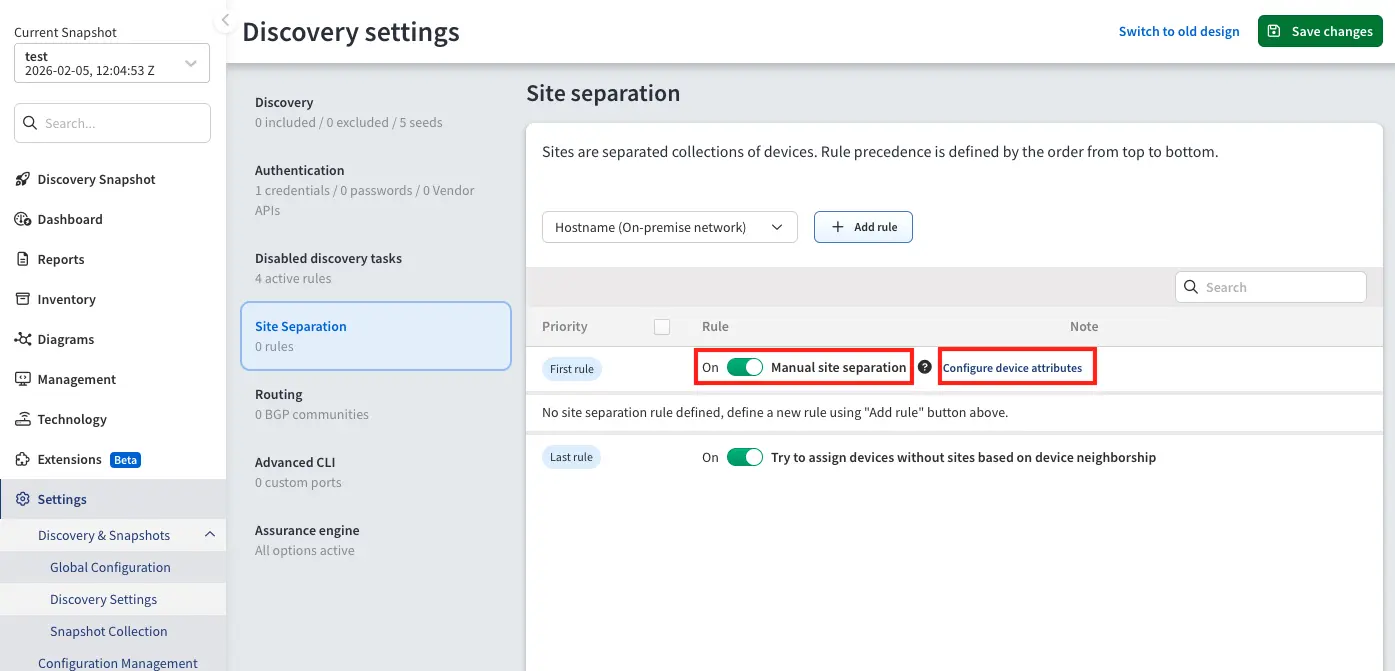
Task: Open Extensions with the Beta badge
Action: pyautogui.click(x=22, y=459)
